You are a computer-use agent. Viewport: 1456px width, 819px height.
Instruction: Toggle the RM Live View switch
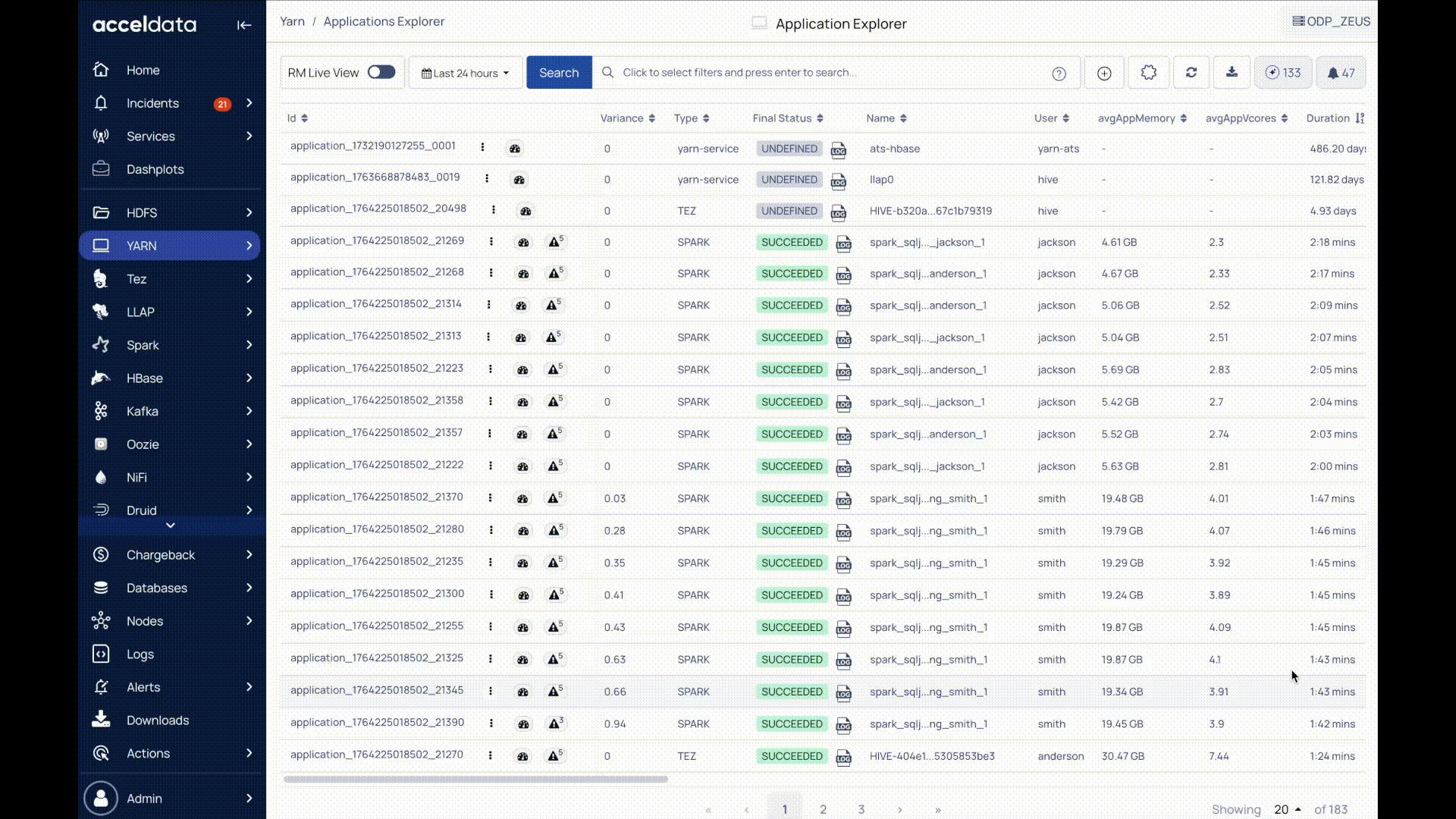pyautogui.click(x=381, y=72)
